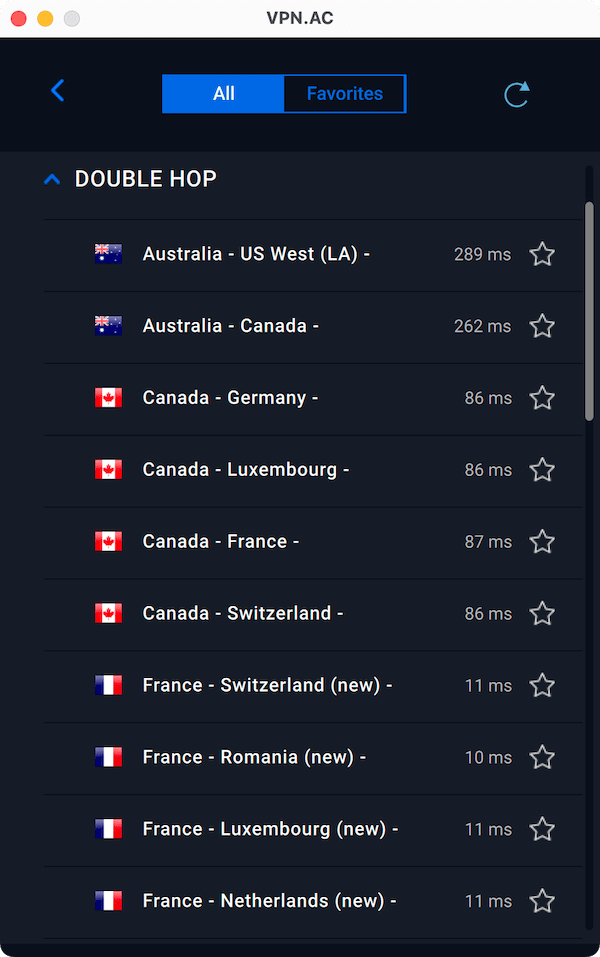Connect to Canada - Switzerland server

pyautogui.click(x=243, y=614)
